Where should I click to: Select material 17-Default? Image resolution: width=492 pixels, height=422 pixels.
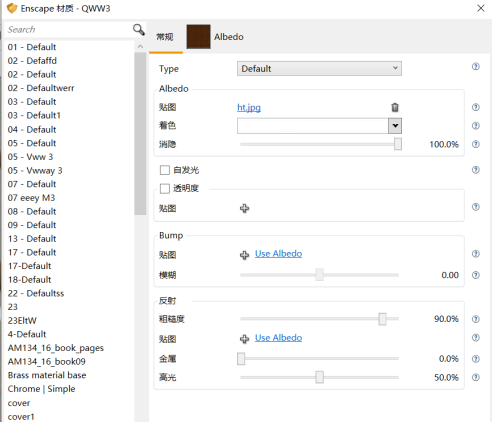(x=30, y=266)
